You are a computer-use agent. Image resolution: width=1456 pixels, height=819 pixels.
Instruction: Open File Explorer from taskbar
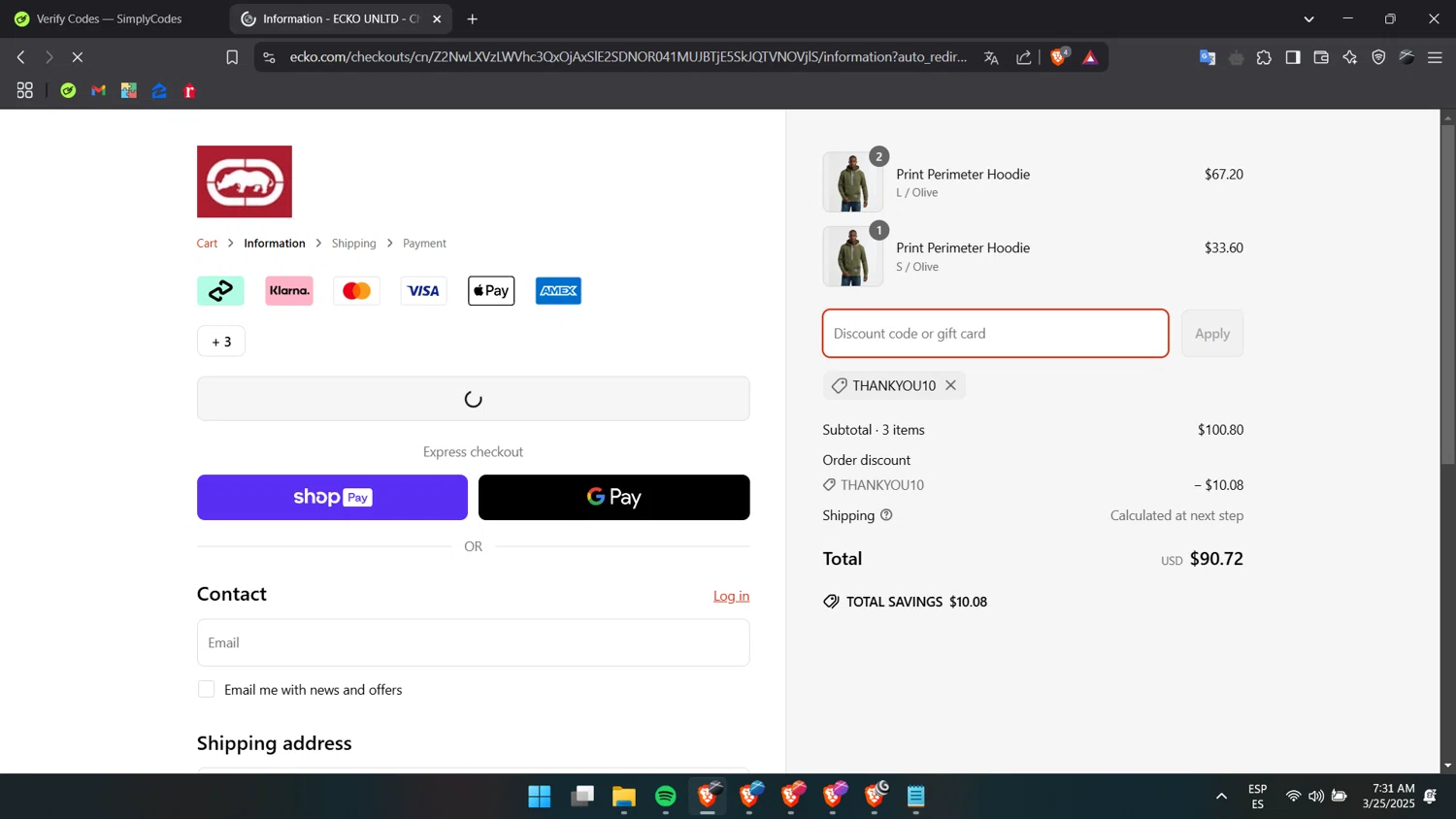(623, 797)
